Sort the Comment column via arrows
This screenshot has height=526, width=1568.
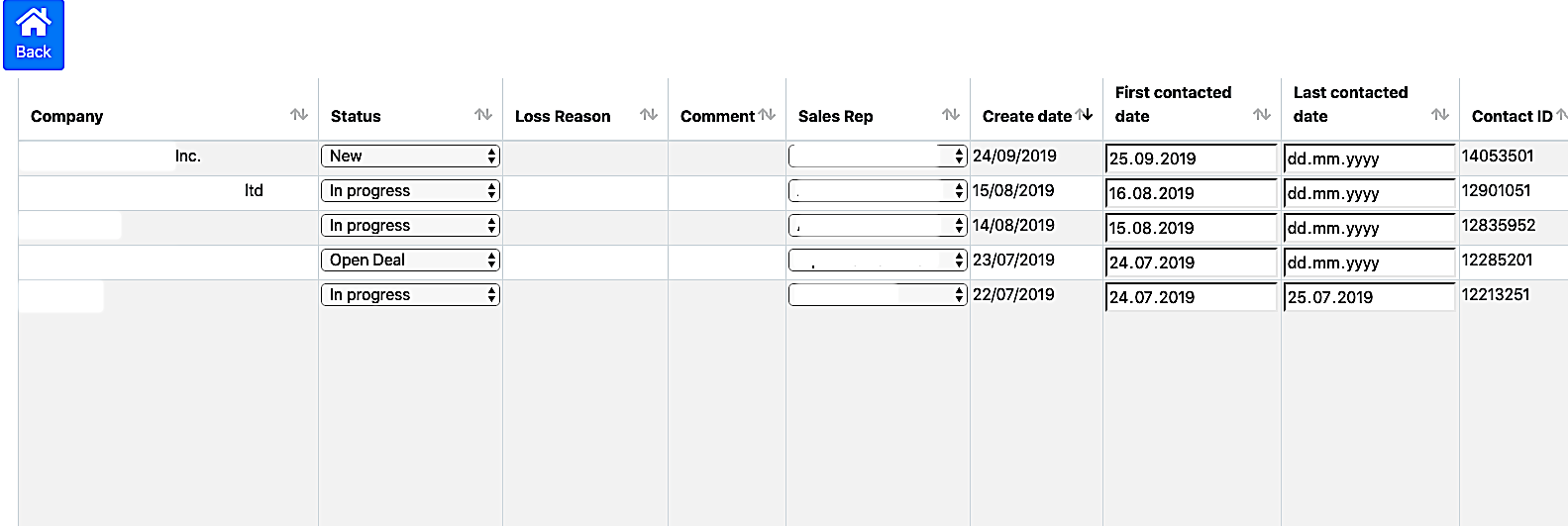[x=768, y=115]
